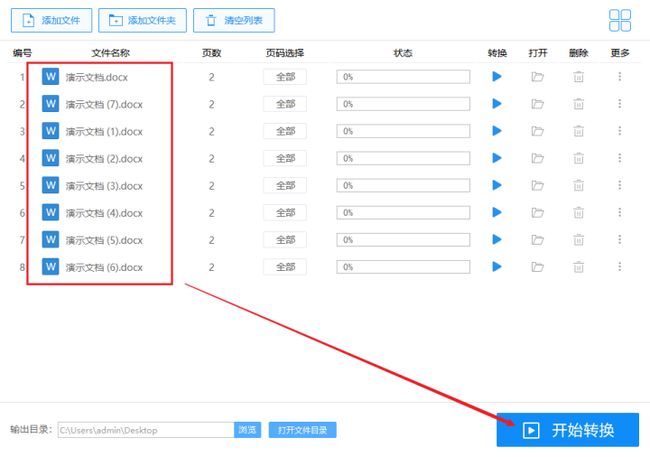This screenshot has height=457, width=650.
Task: Open page selection 全部 for 演示文档 (2).docx
Action: pyautogui.click(x=285, y=158)
